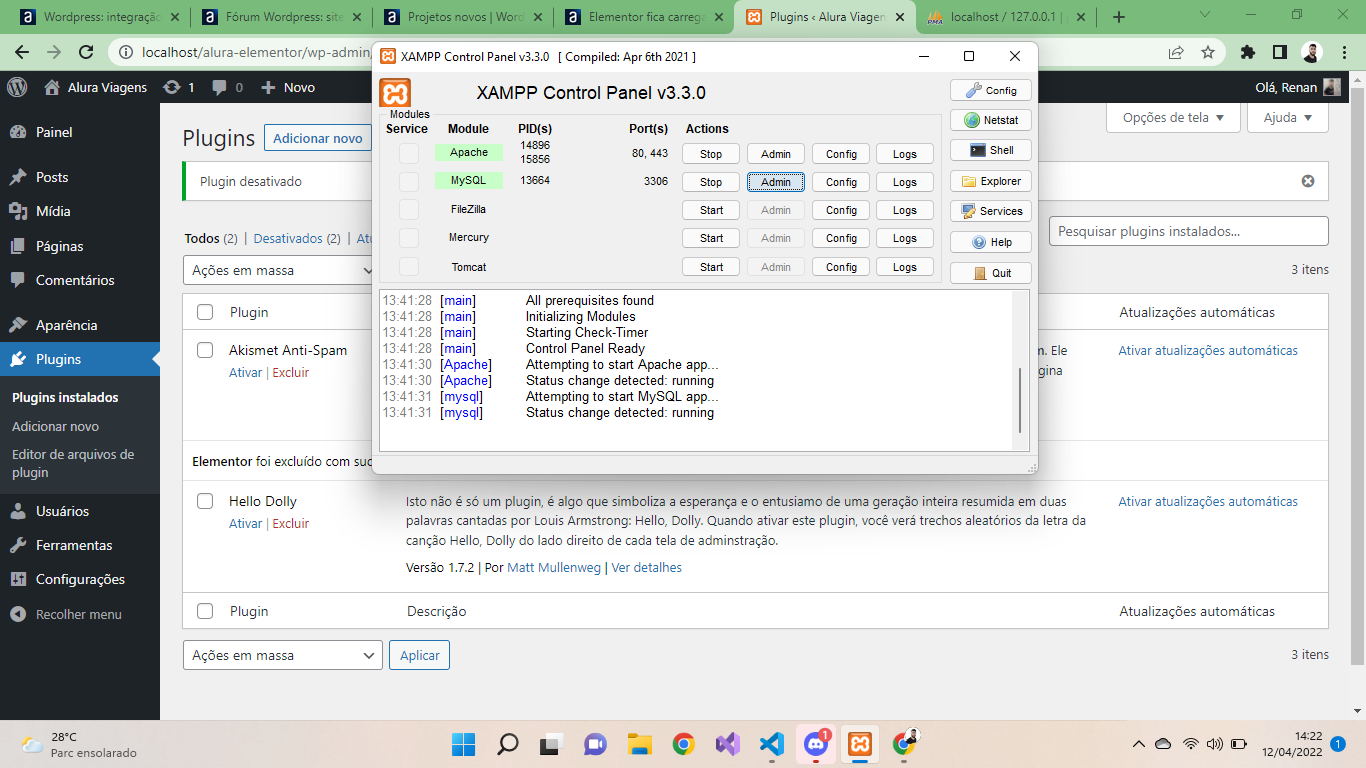Screen dimensions: 1366x768
Task: Open the WordPress logo menu
Action: [17, 87]
